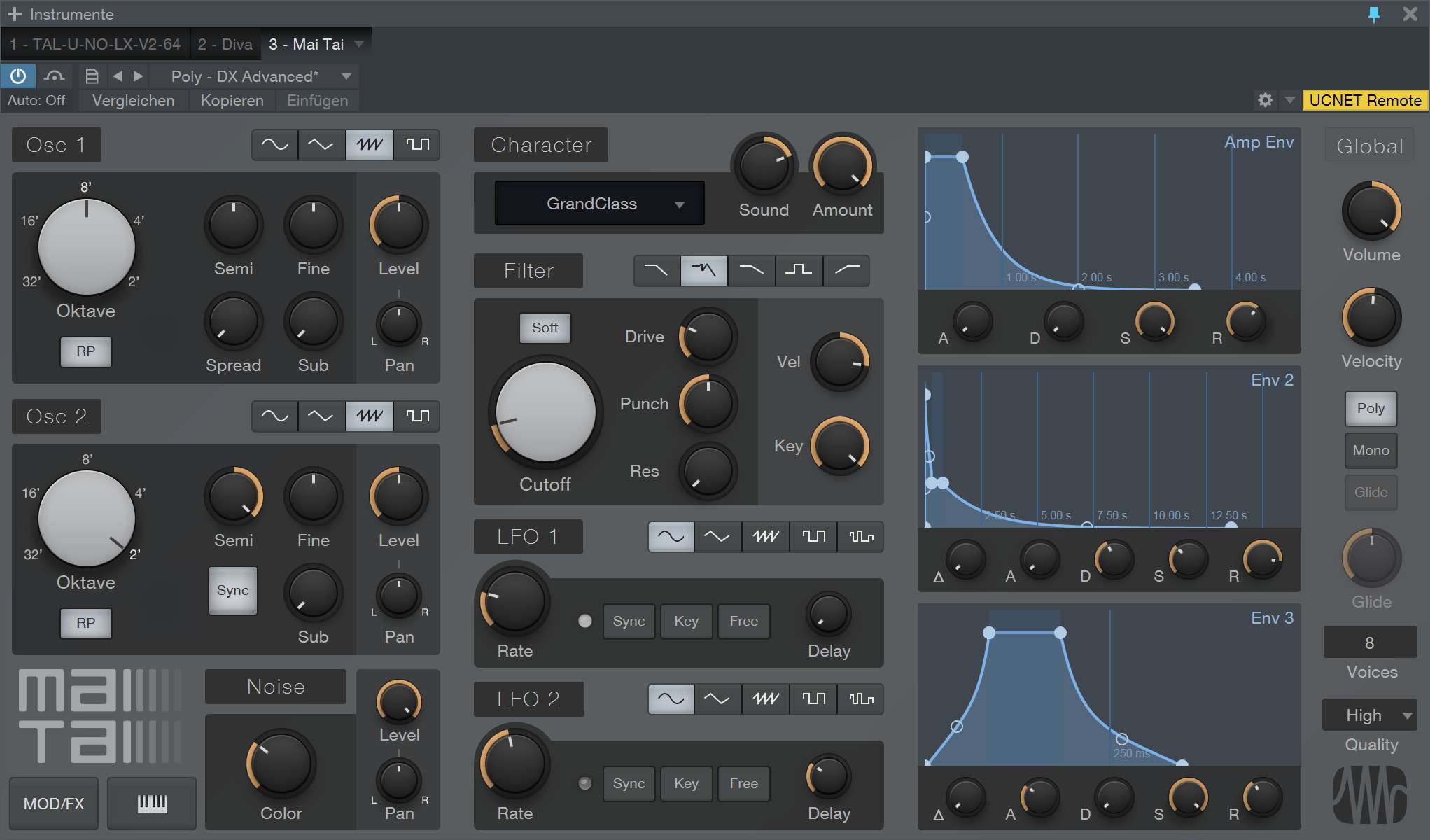
Task: Set LFO 2 to sawtooth shape
Action: (x=766, y=699)
